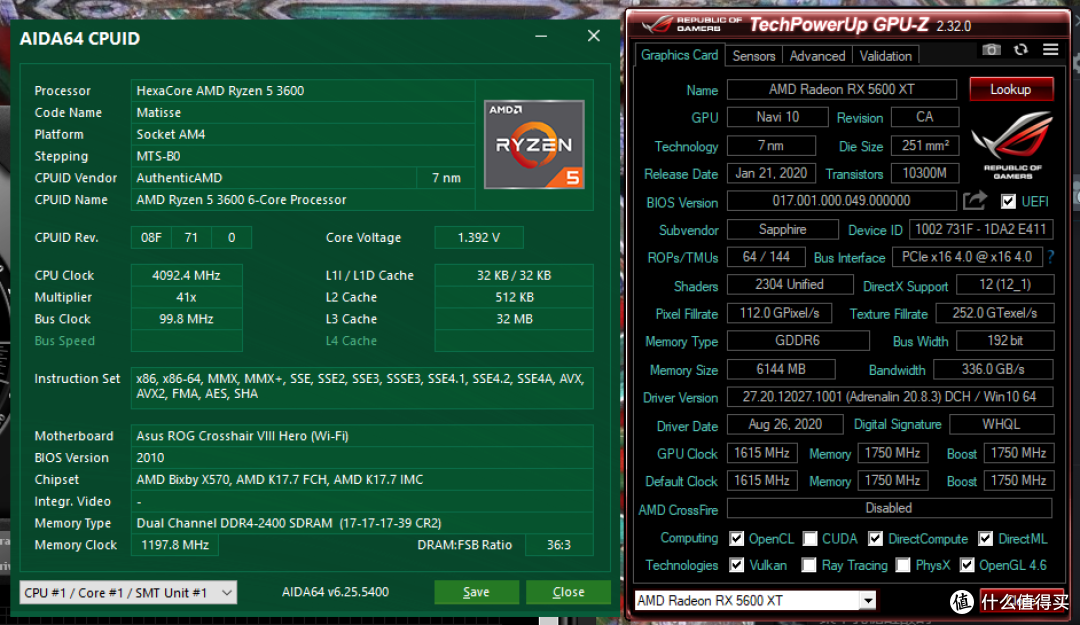This screenshot has height=625, width=1080.
Task: Click the AMD CrossFire Disabled field
Action: click(x=889, y=508)
